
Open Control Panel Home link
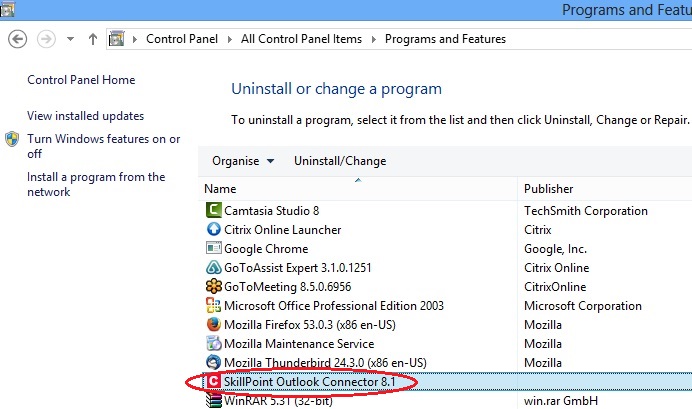[x=81, y=80]
